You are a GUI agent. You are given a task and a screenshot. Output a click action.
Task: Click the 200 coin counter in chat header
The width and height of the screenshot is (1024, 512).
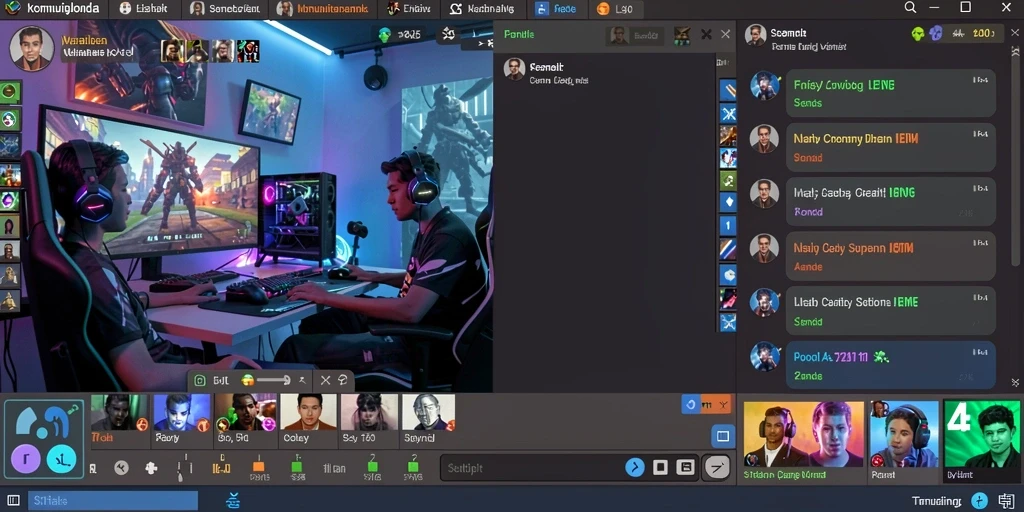click(x=984, y=33)
